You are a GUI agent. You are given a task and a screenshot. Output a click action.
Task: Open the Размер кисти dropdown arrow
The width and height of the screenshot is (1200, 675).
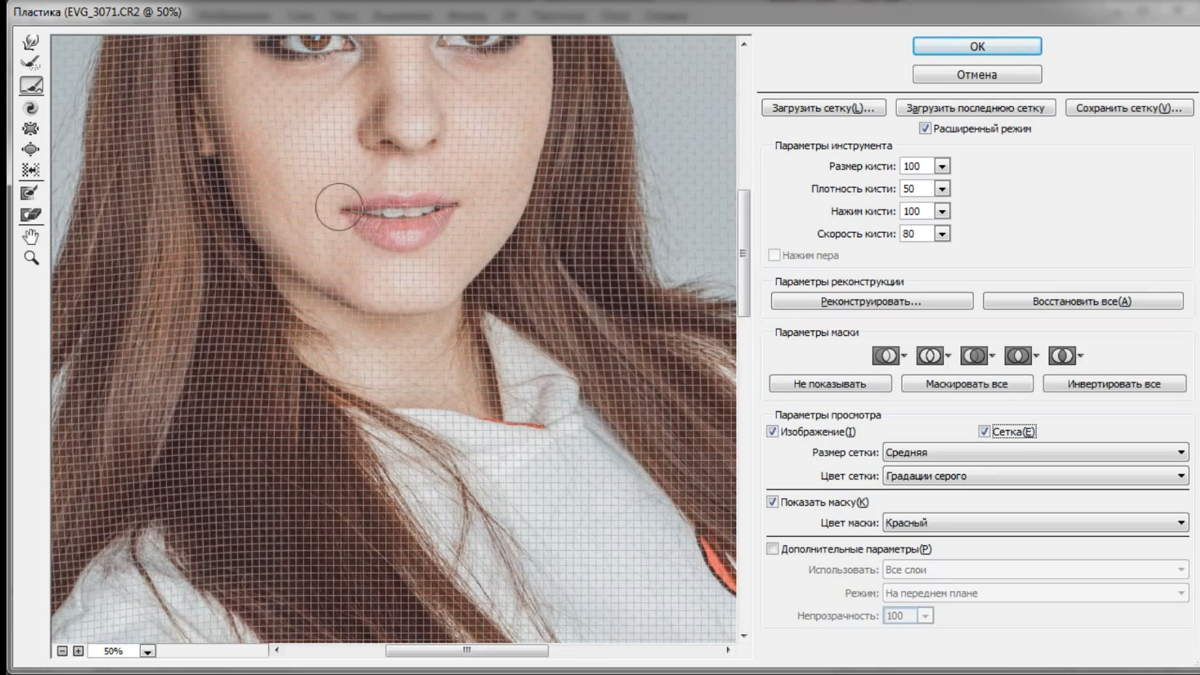click(x=941, y=166)
